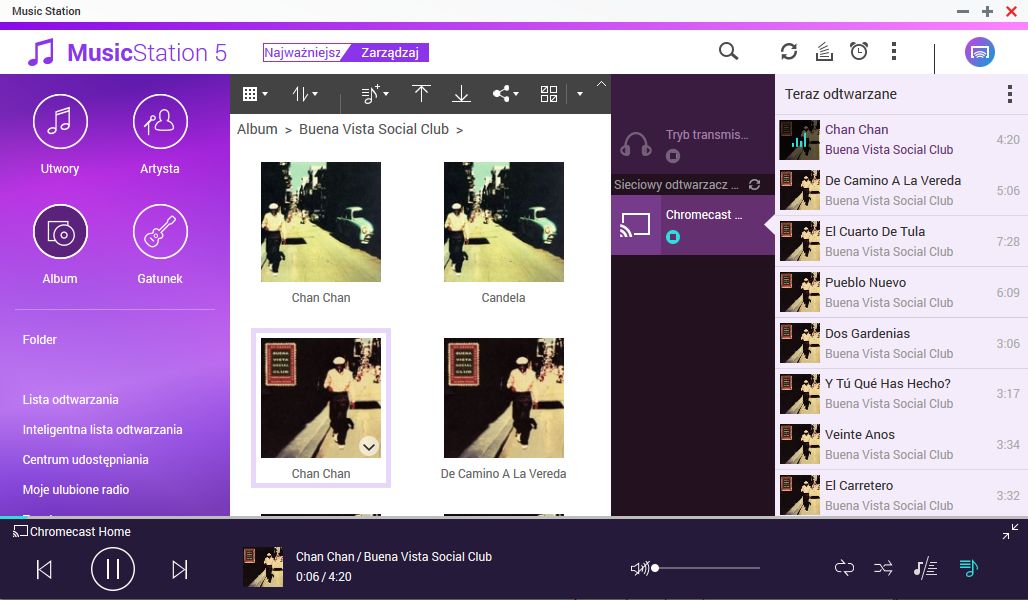Open the view mode grid dropdown
The width and height of the screenshot is (1028, 600).
(x=255, y=94)
